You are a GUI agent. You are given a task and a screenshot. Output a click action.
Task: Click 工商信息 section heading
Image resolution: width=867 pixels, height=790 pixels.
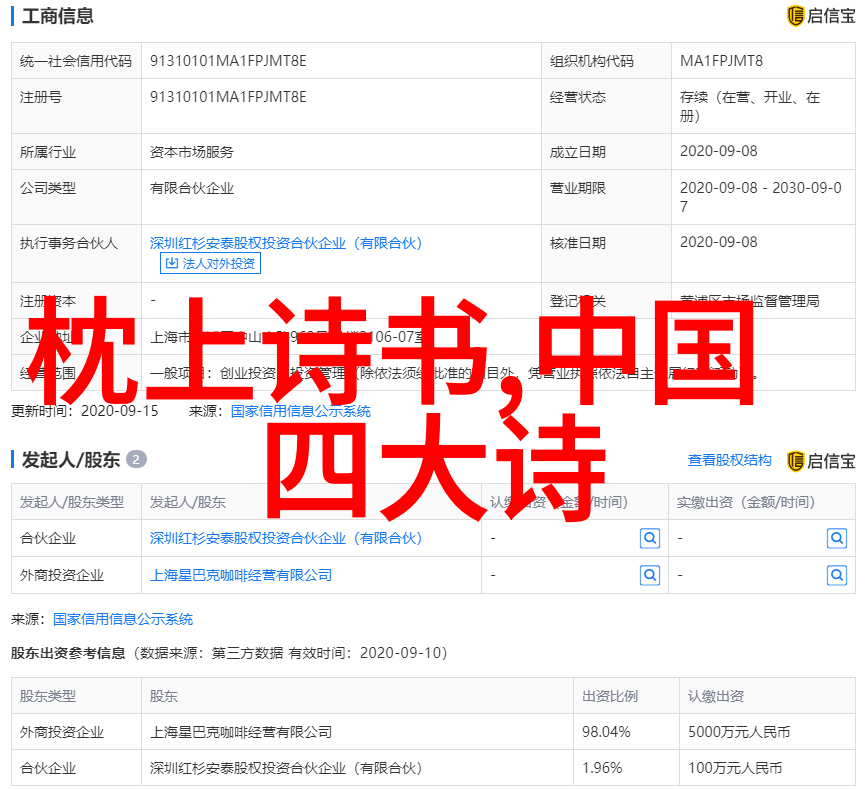[x=58, y=15]
